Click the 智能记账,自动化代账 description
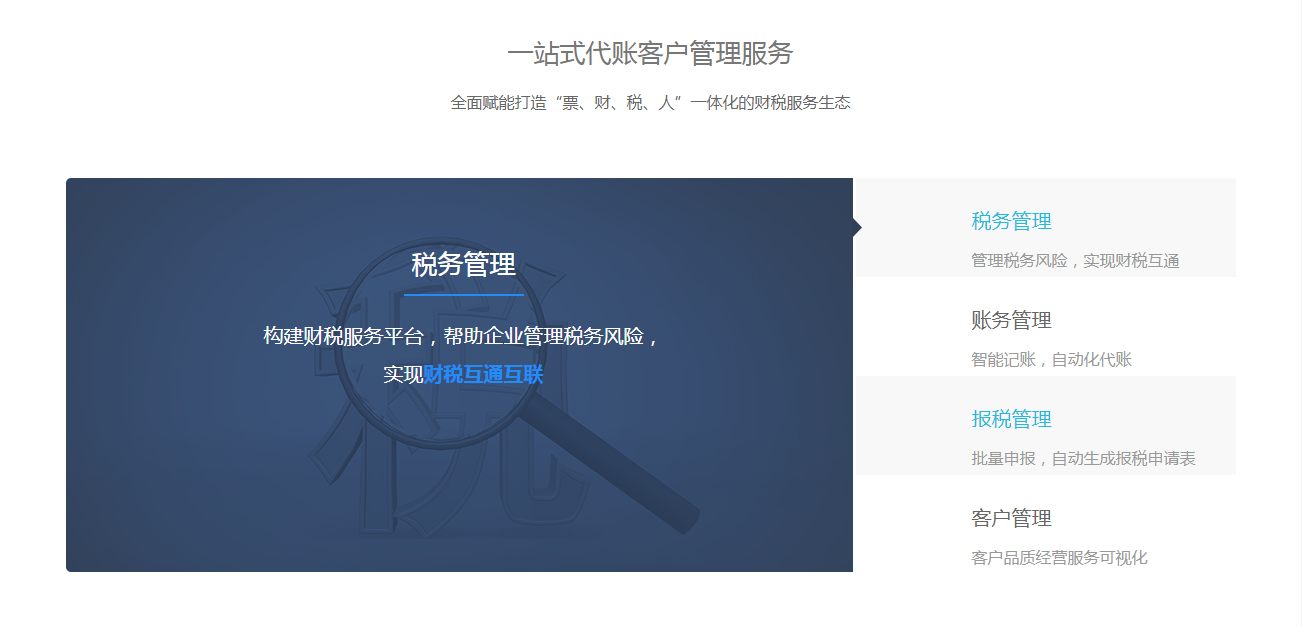Screen dimensions: 1302x626 [1051, 360]
